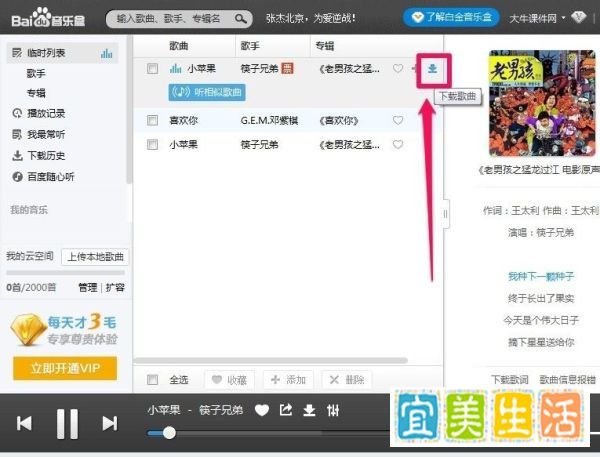Open the sound effects equalizer in the player bar
The image size is (600, 457).
[333, 410]
